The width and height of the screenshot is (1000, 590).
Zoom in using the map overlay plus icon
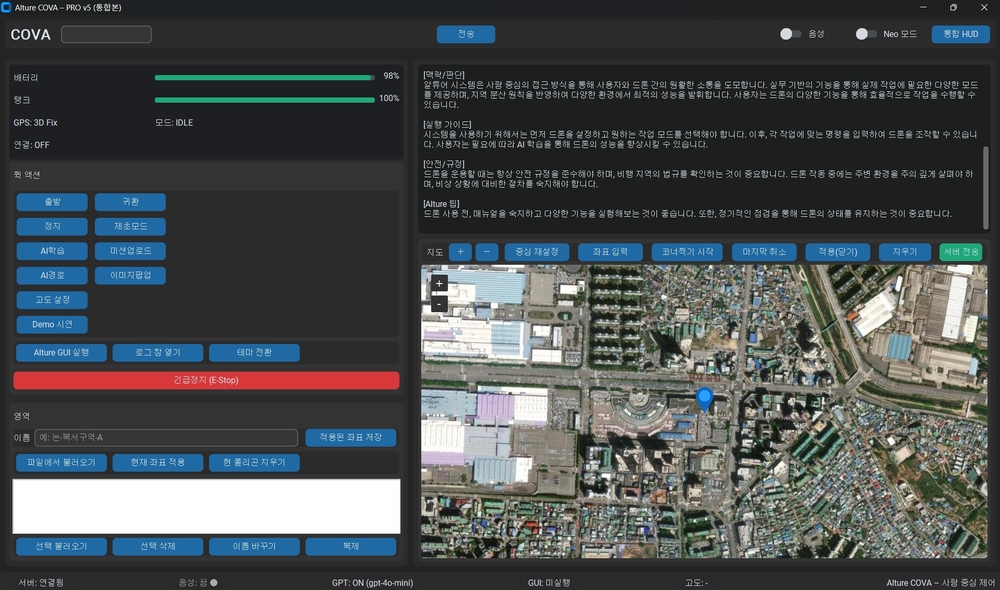tap(439, 284)
